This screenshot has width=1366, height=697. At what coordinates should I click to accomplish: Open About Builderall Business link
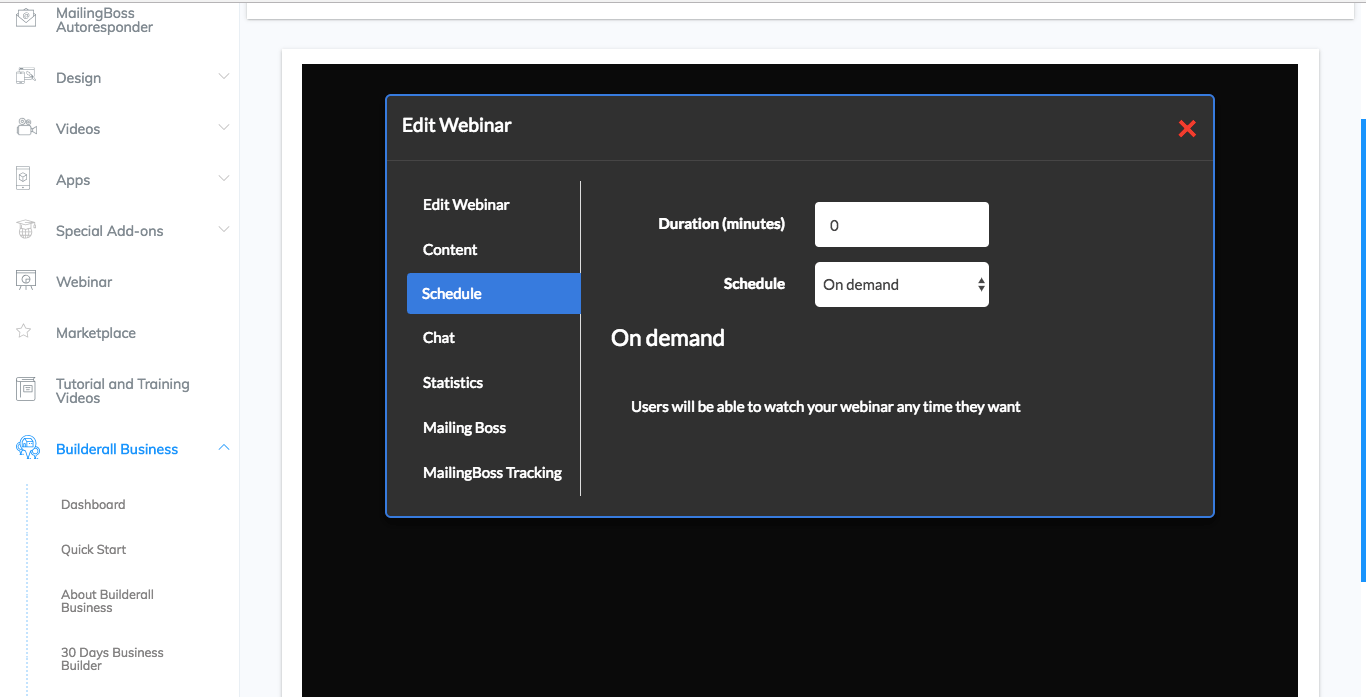pos(107,600)
